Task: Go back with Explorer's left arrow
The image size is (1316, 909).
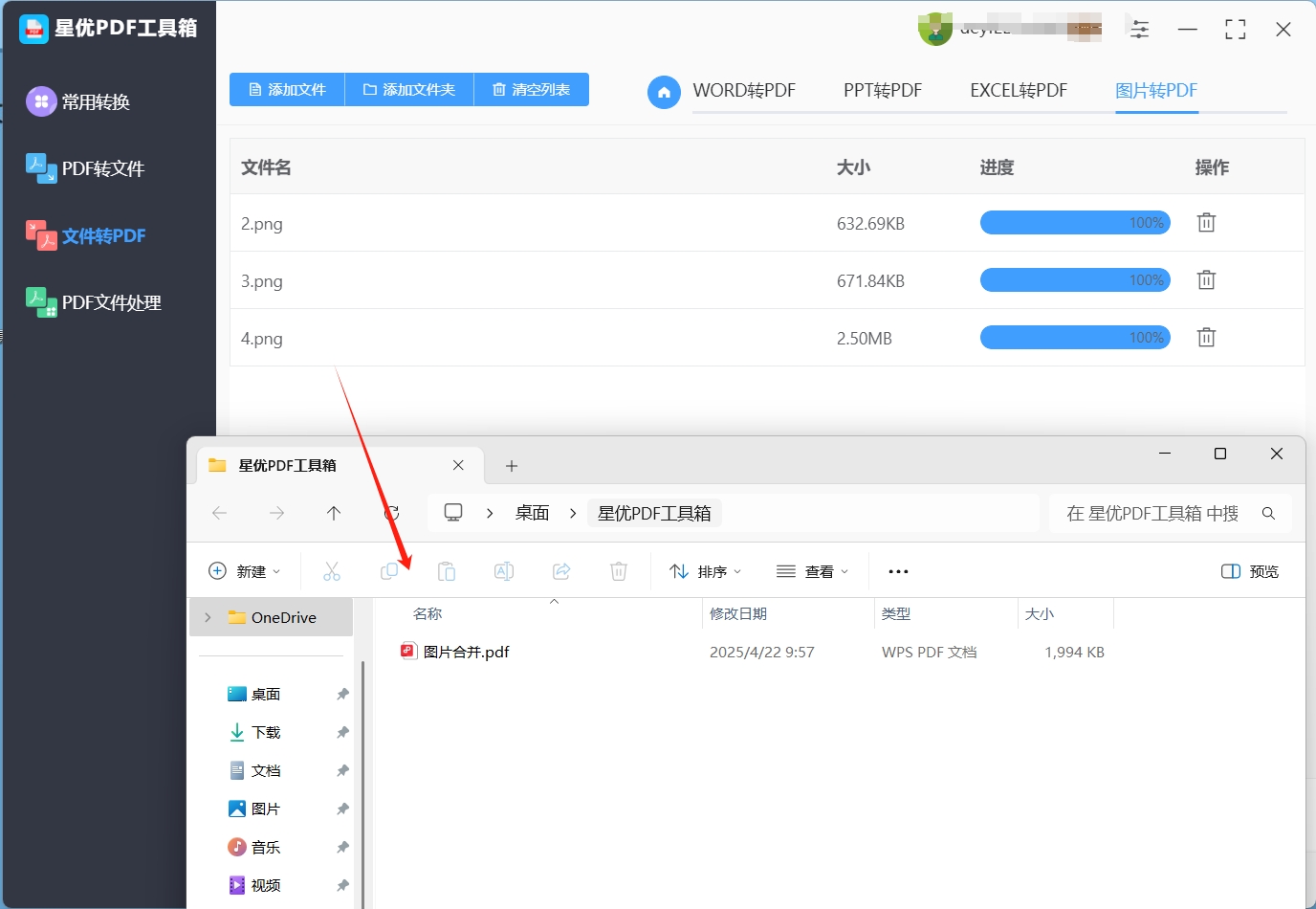Action: pyautogui.click(x=220, y=513)
